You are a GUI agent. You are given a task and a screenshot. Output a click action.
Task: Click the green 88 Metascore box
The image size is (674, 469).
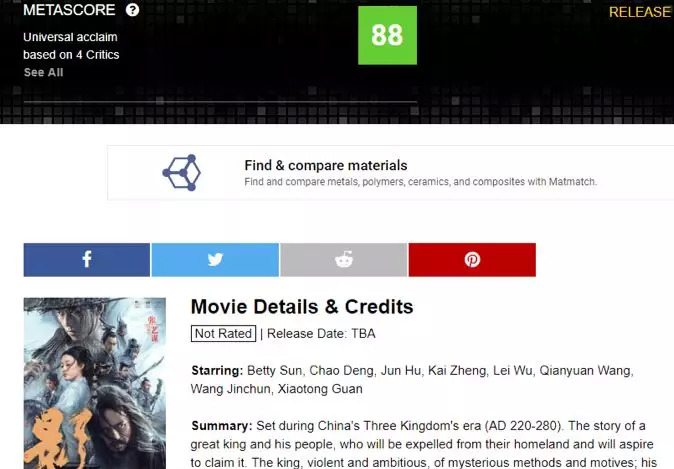click(x=387, y=35)
